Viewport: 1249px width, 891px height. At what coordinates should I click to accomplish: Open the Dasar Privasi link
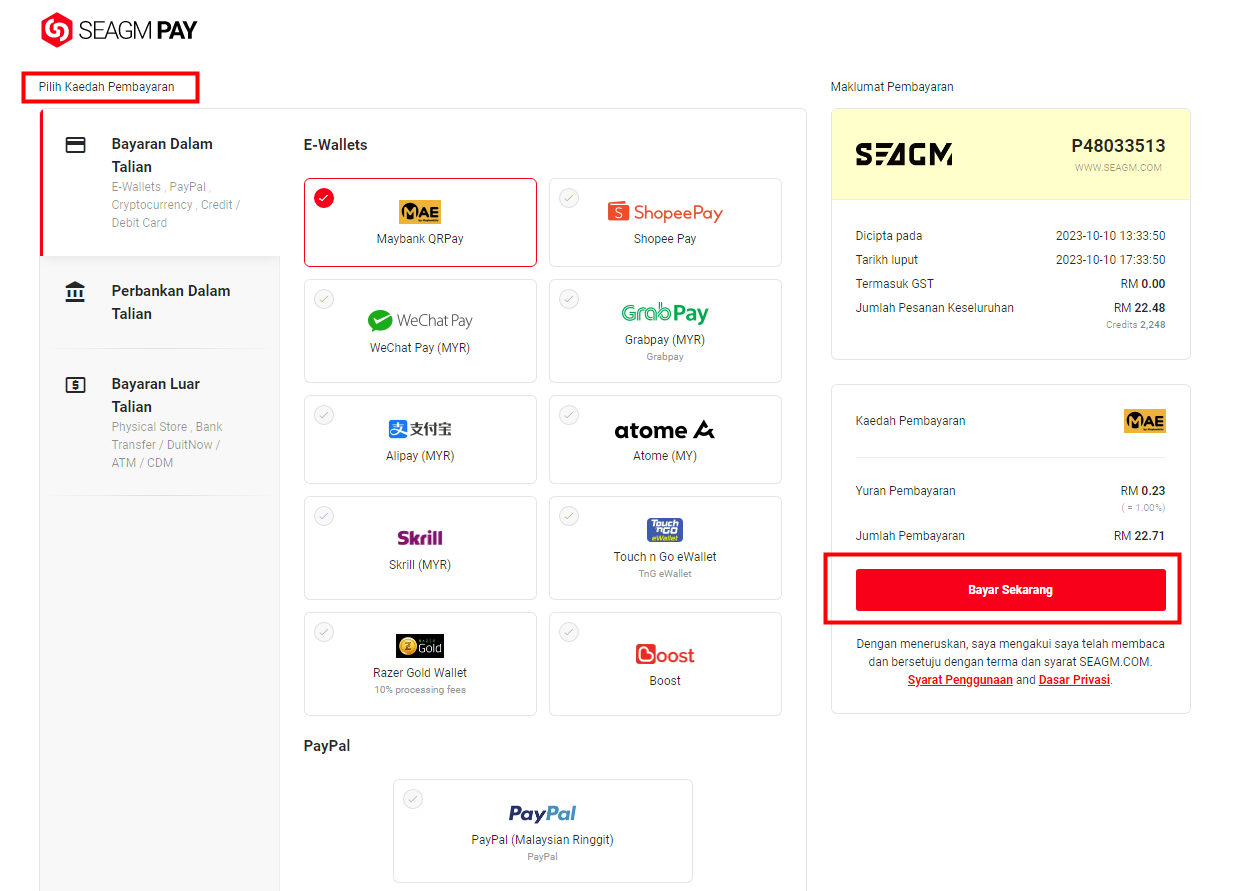point(1075,680)
